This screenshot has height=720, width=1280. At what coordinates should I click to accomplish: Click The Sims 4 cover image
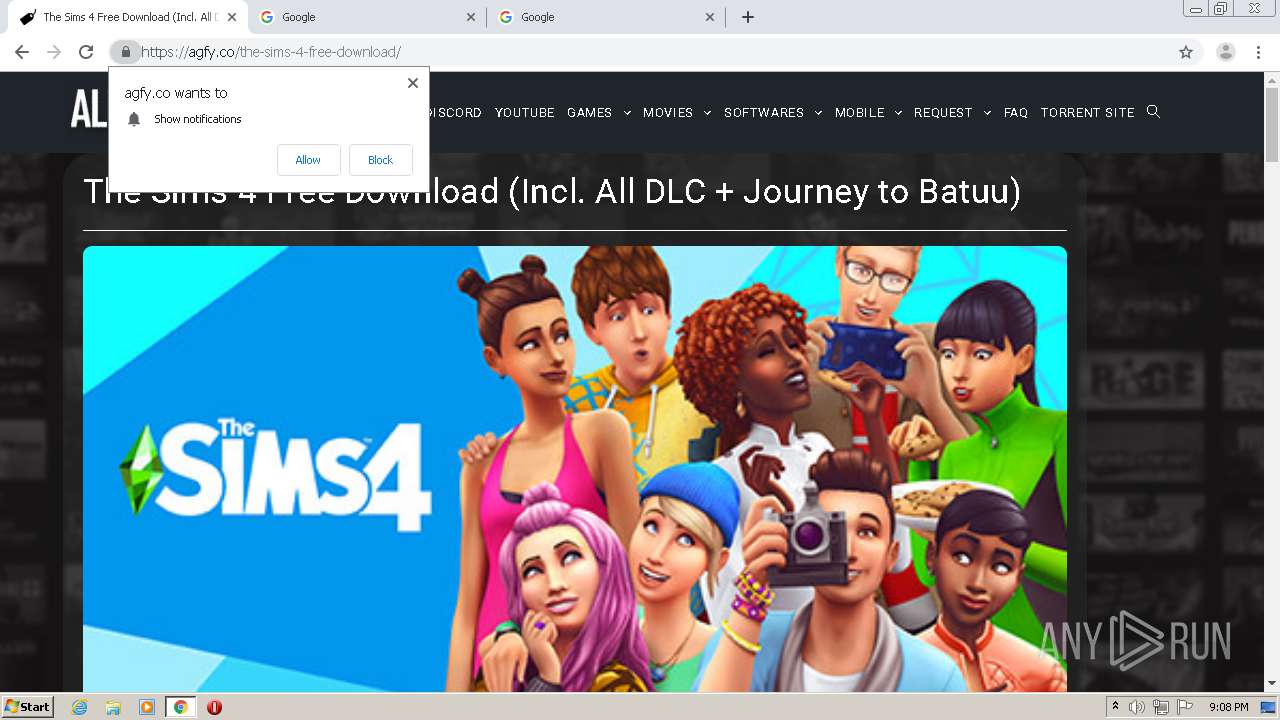click(575, 469)
